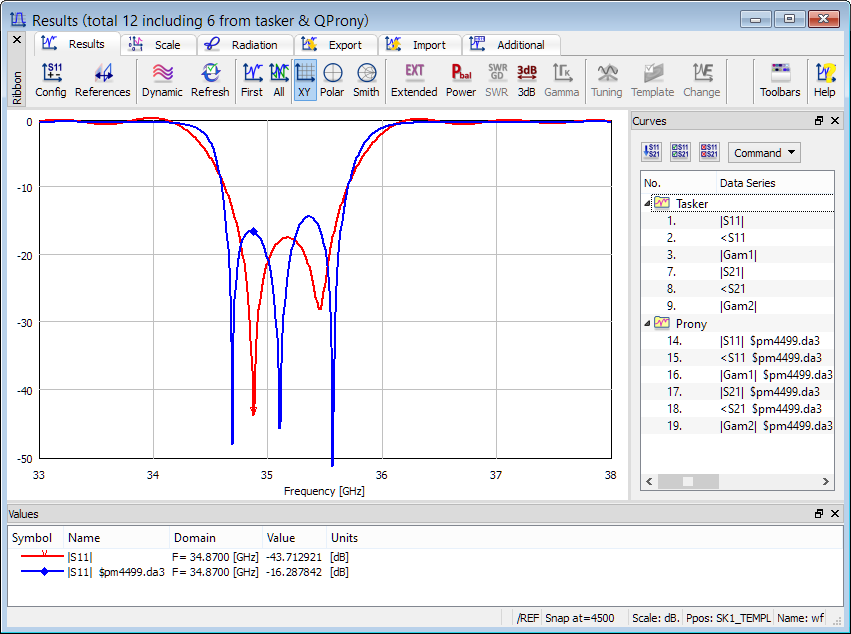Switch to Polar display mode
The image size is (851, 634).
pos(332,79)
